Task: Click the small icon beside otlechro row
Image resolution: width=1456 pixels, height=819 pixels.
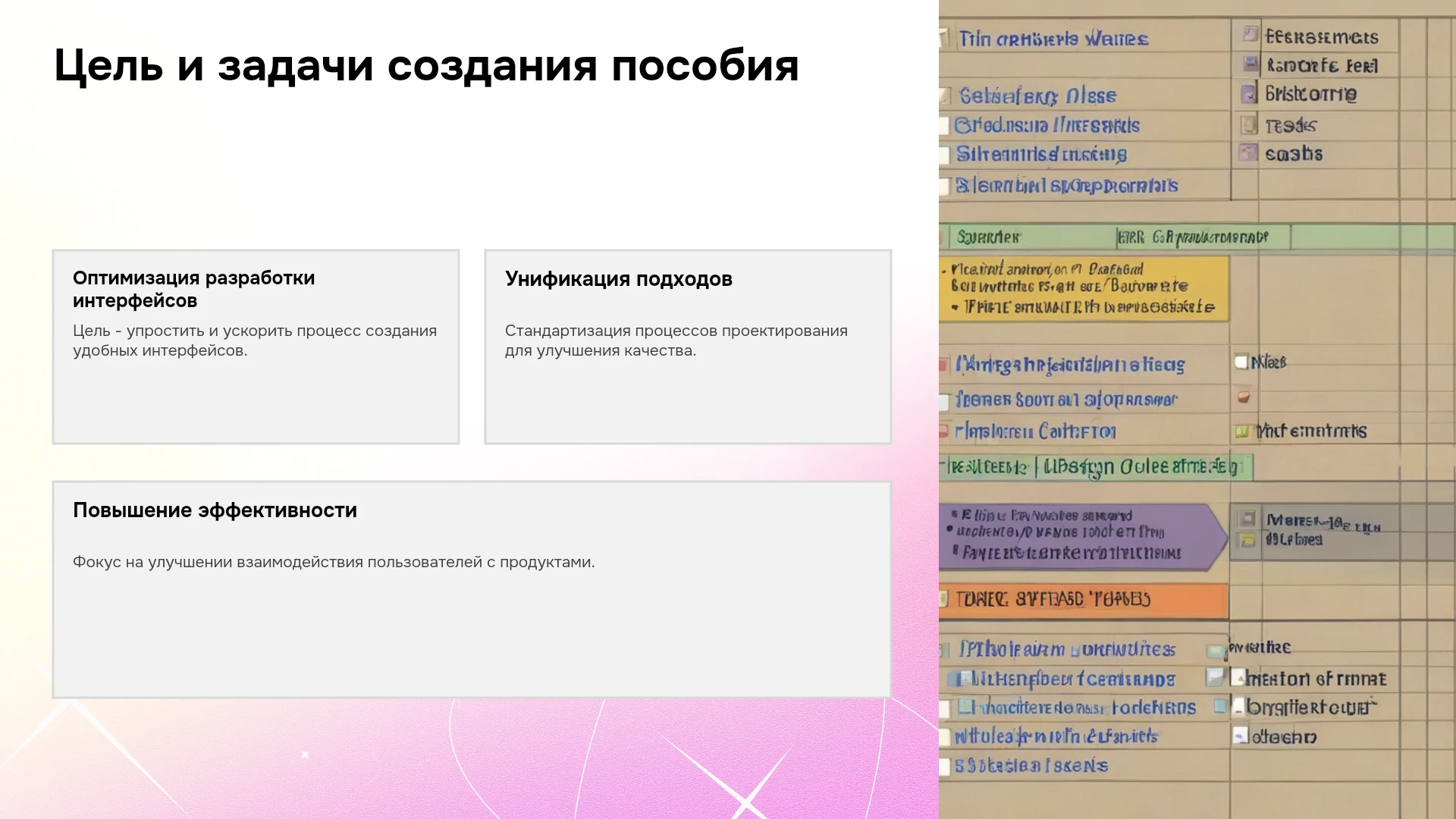Action: pos(1241,735)
